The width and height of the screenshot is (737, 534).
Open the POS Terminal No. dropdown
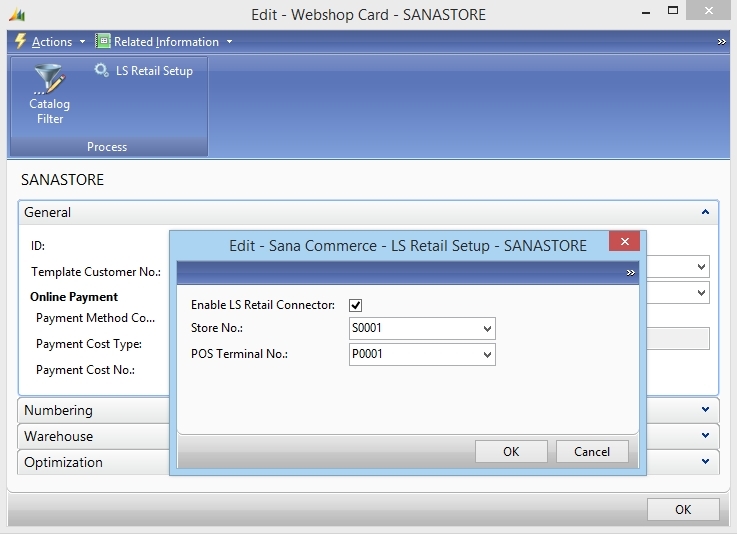pos(487,354)
